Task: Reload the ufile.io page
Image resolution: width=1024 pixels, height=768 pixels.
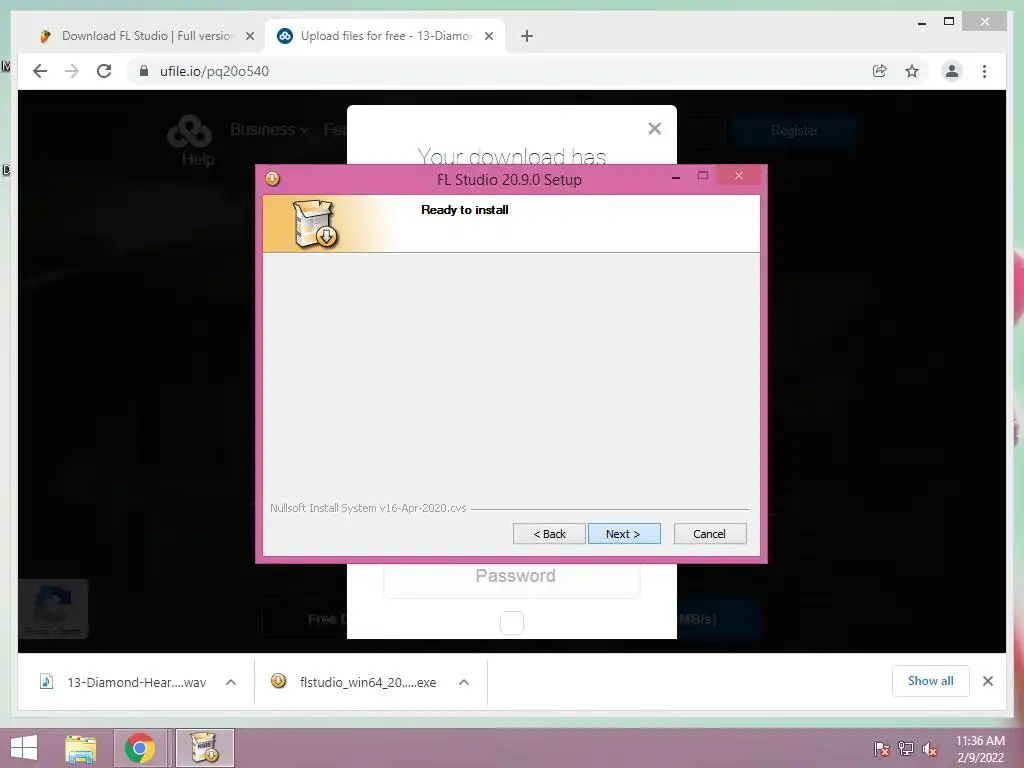Action: [104, 71]
